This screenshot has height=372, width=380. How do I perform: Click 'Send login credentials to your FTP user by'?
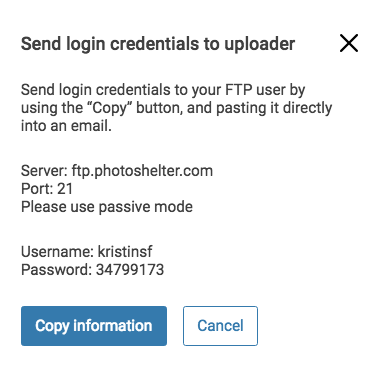(163, 90)
